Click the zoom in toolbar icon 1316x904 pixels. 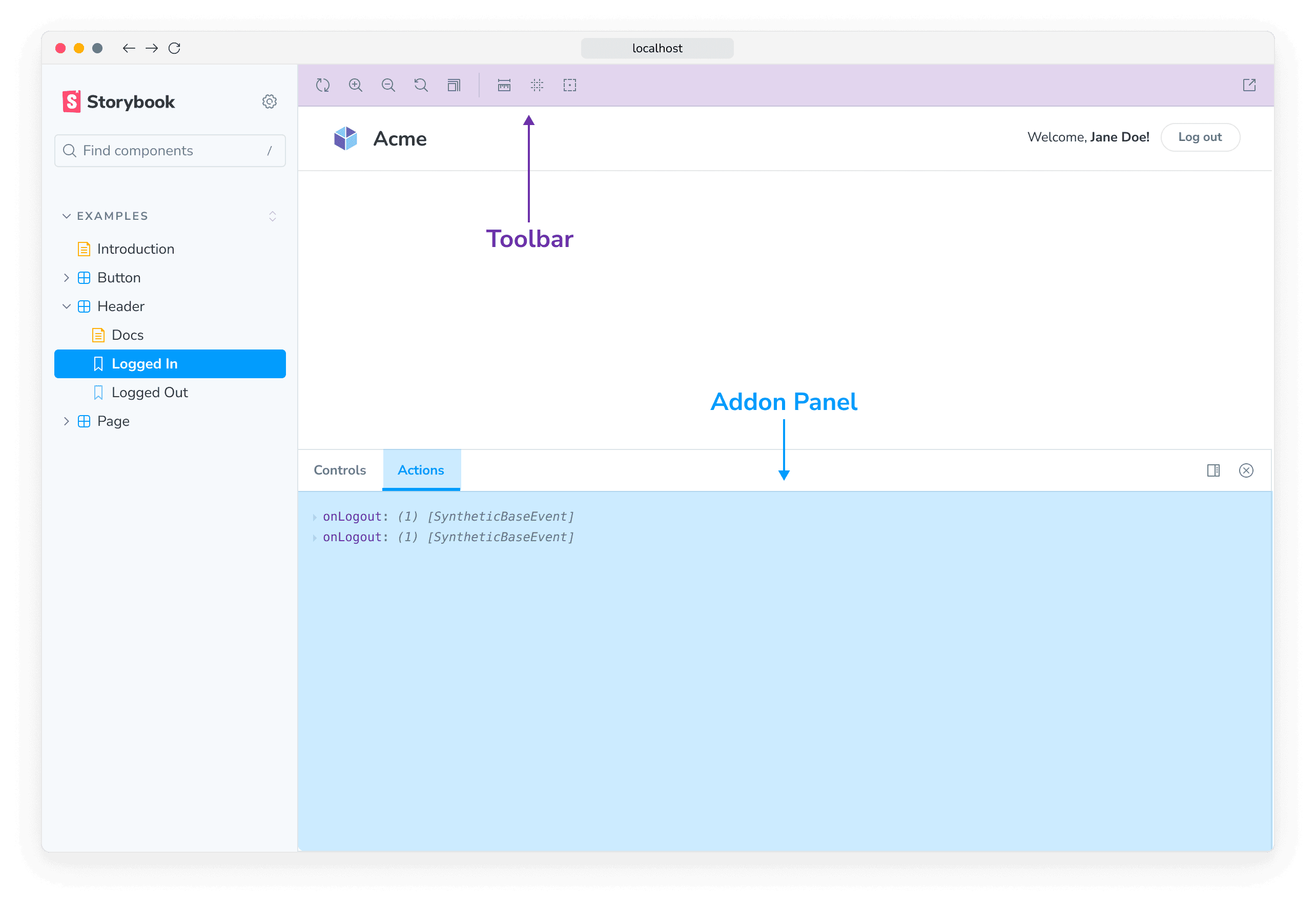[x=356, y=85]
